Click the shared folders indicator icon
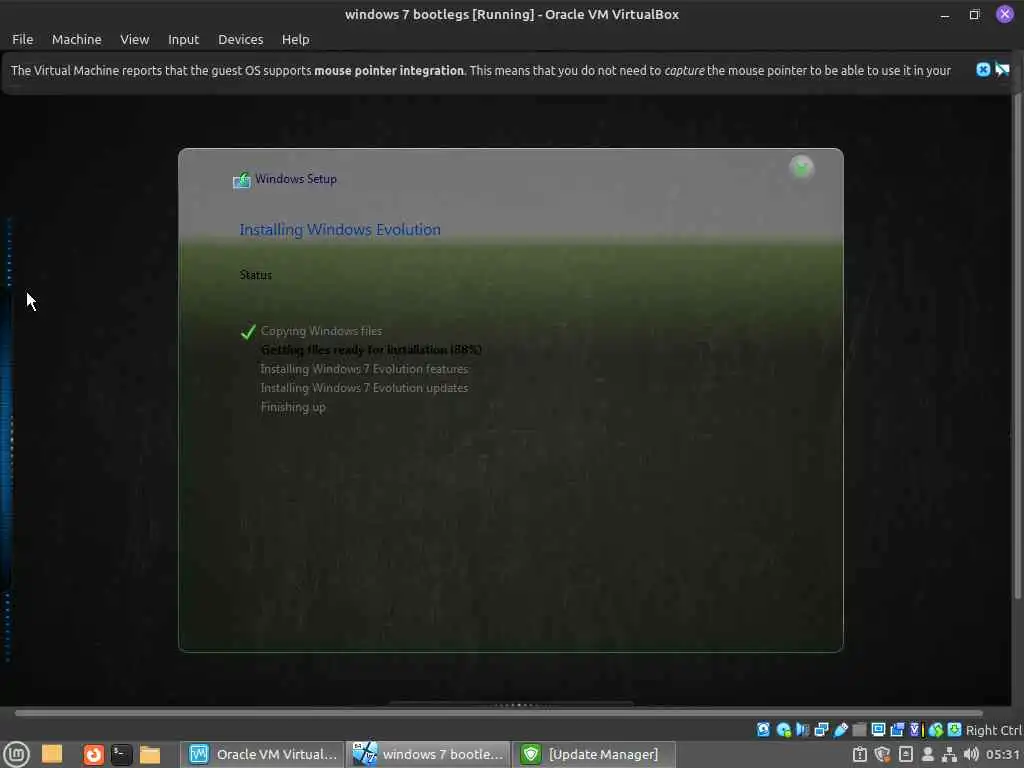Image resolution: width=1024 pixels, height=768 pixels. tap(859, 729)
